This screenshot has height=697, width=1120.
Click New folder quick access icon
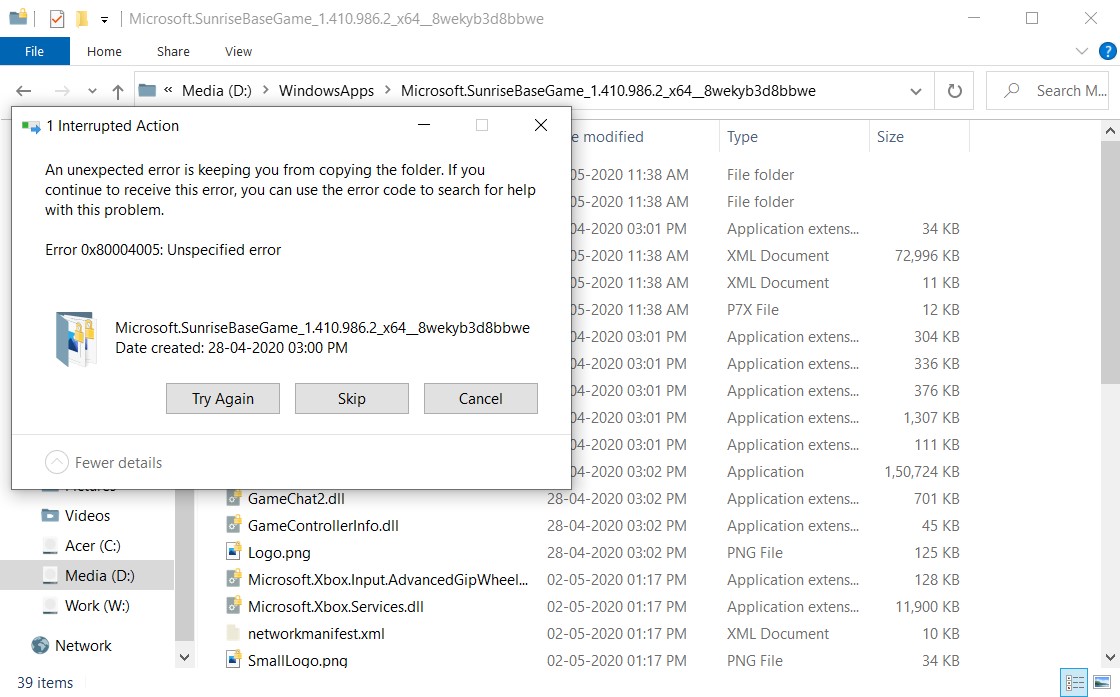coord(82,19)
